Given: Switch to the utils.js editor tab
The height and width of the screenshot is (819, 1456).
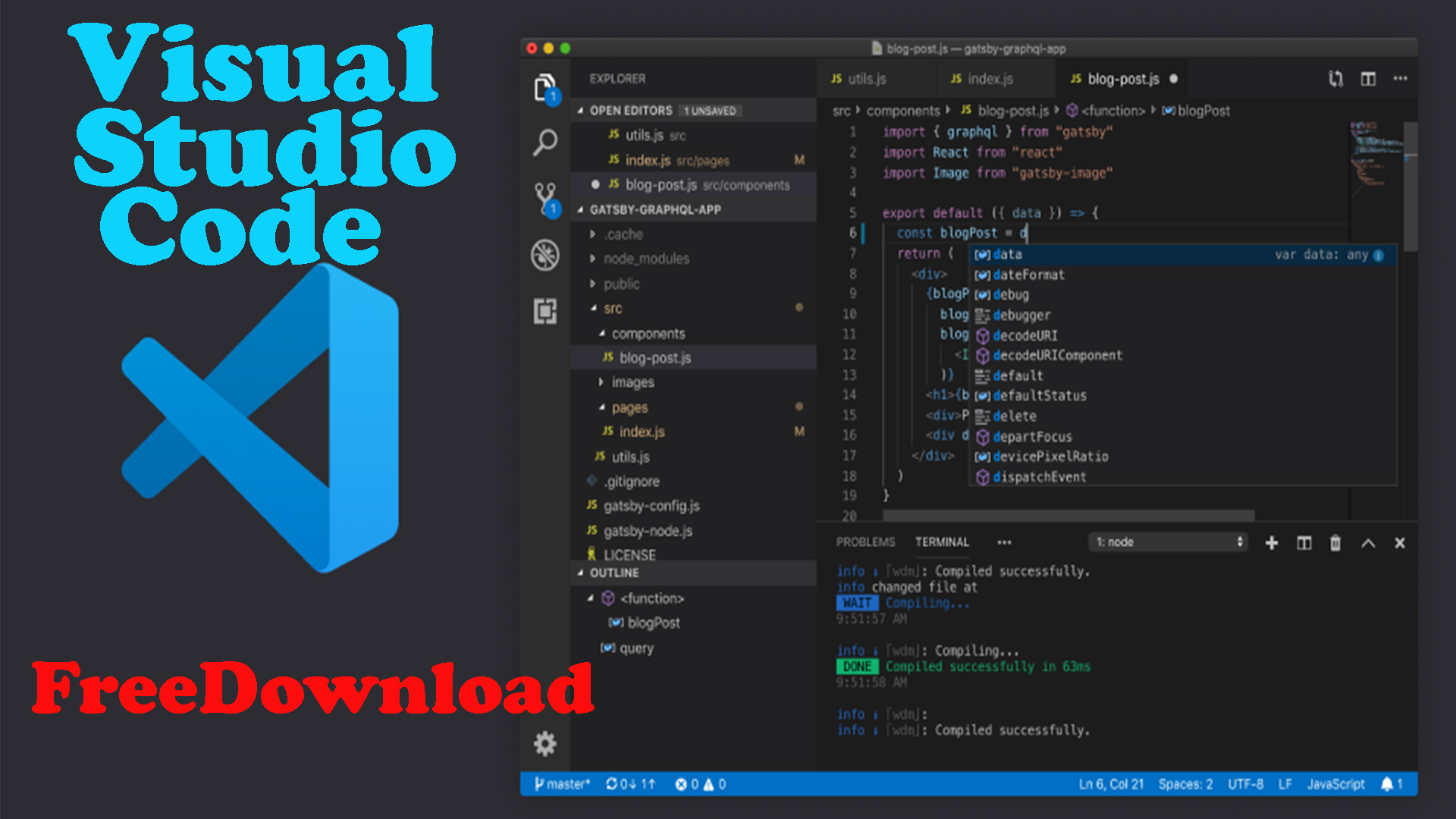Looking at the screenshot, I should click(x=867, y=79).
